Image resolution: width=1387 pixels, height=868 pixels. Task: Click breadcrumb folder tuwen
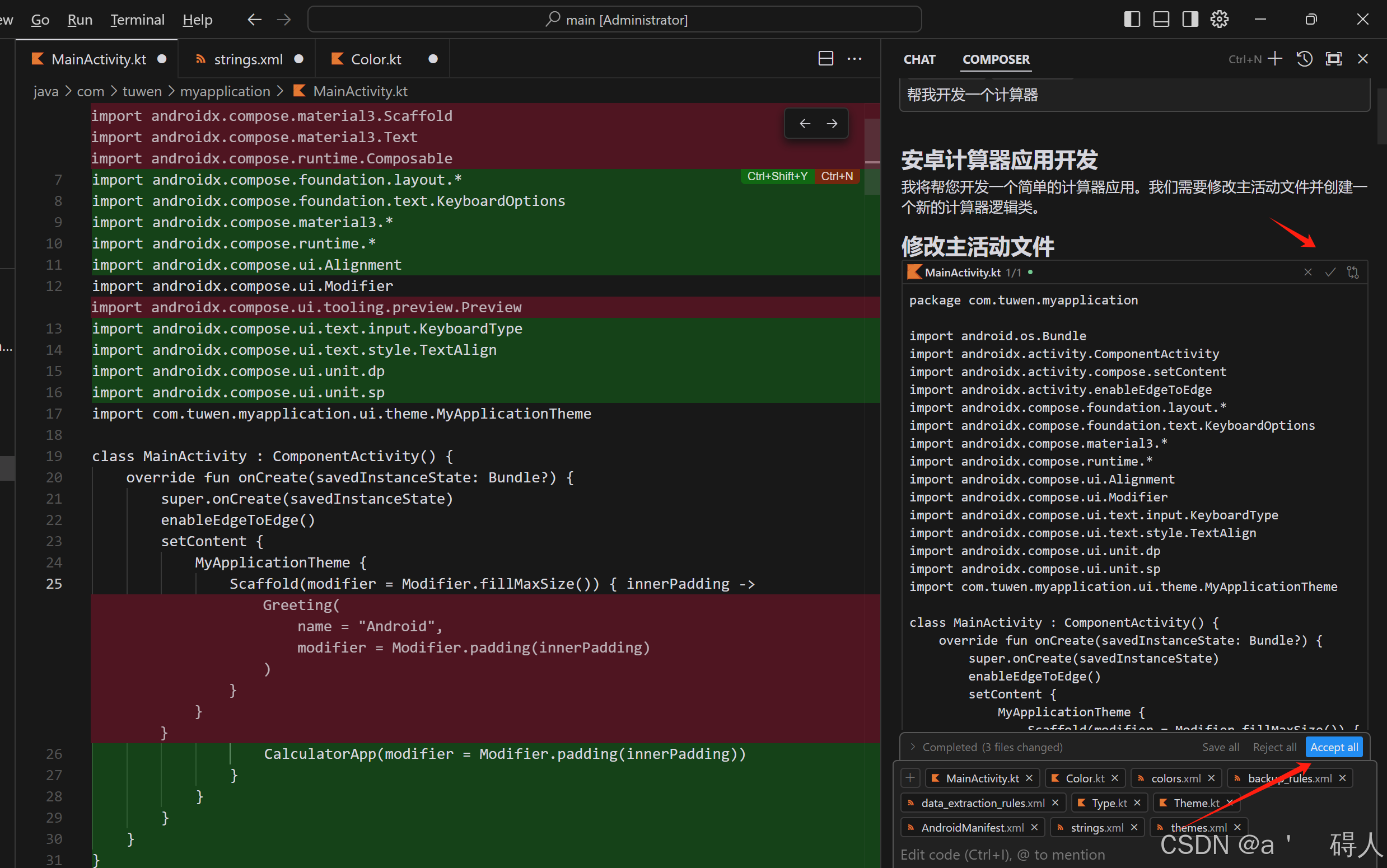click(x=142, y=91)
